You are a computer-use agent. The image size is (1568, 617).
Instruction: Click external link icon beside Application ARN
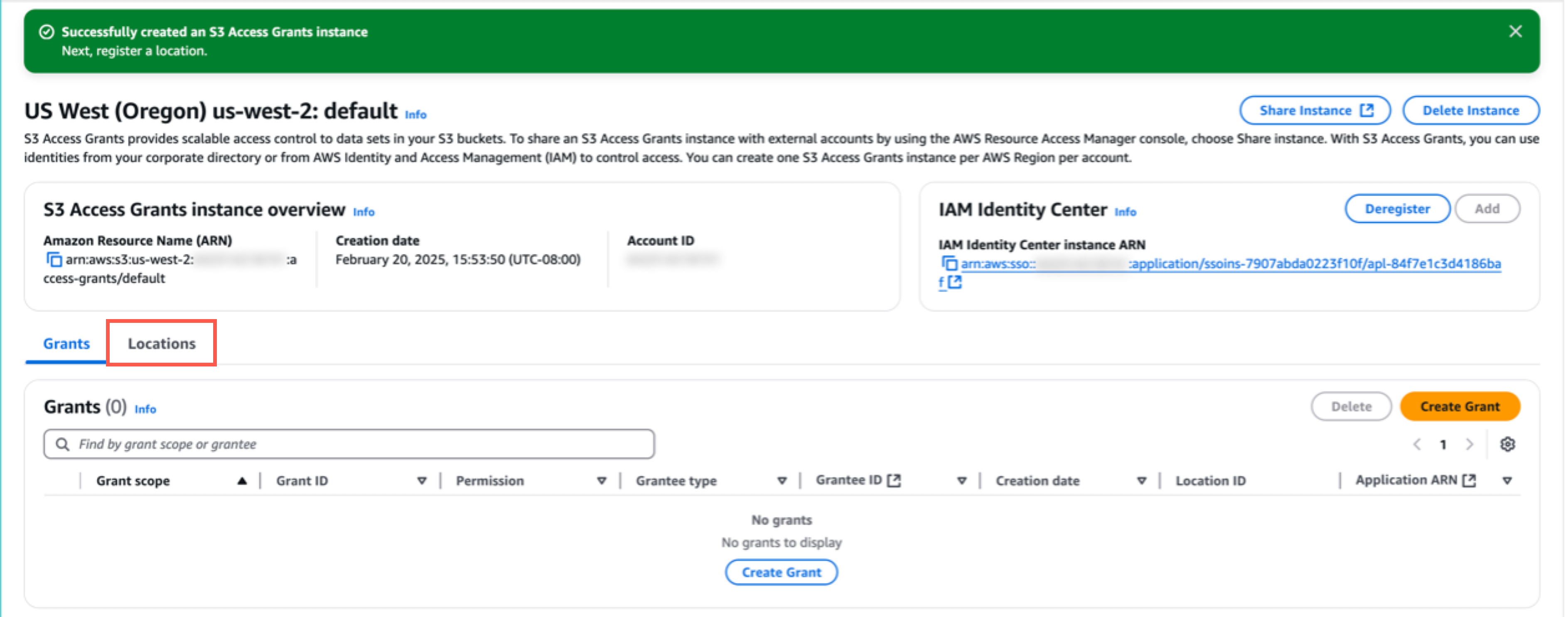[1469, 481]
